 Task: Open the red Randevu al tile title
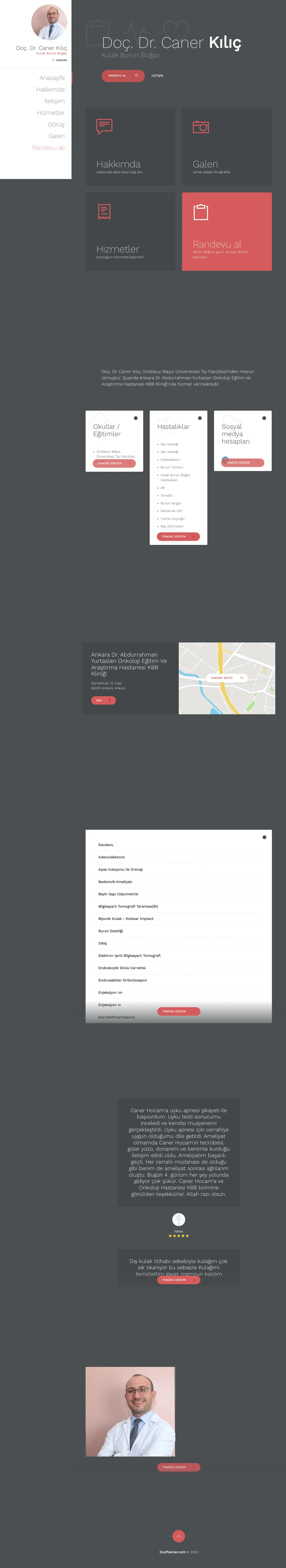pos(217,244)
